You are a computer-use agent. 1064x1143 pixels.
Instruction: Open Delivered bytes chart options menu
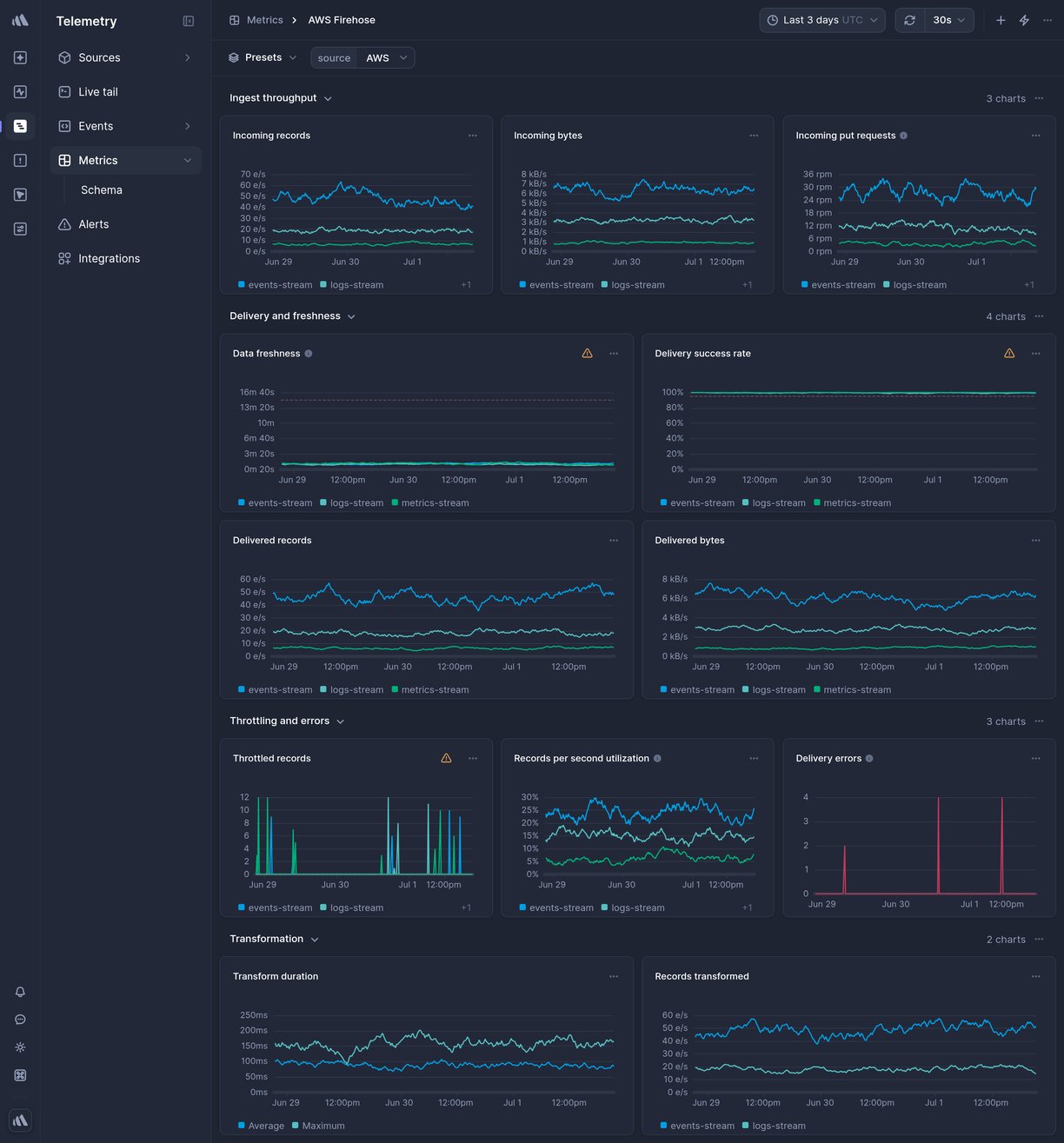[1036, 541]
